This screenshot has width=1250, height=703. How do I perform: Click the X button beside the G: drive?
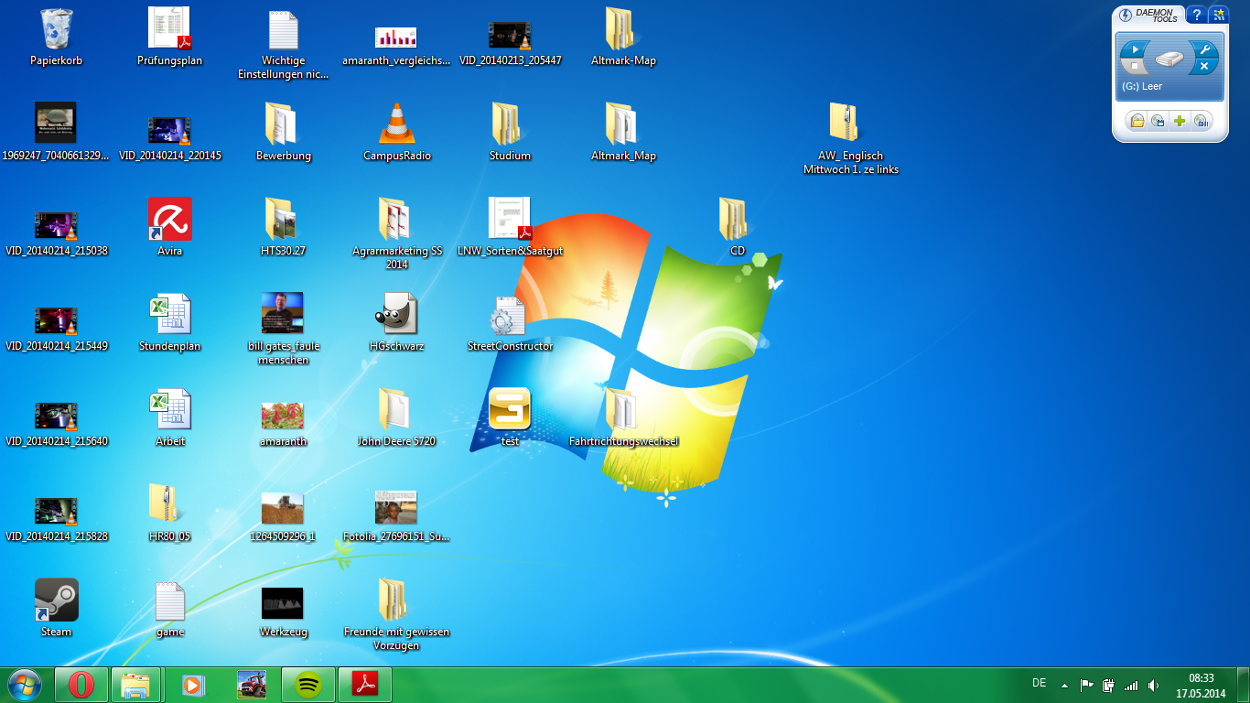click(x=1205, y=67)
